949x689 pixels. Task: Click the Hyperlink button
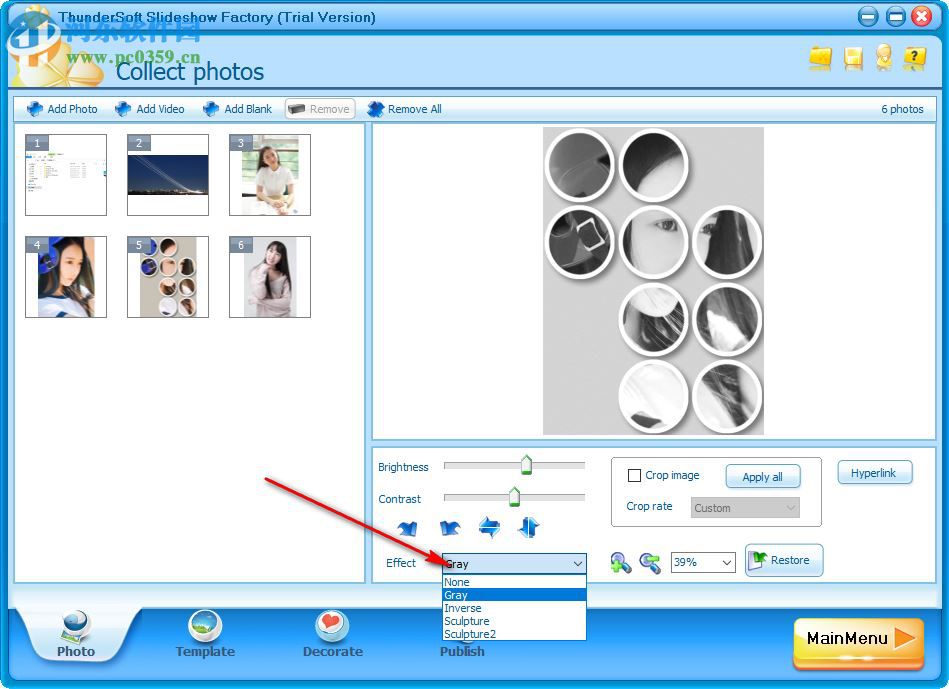(874, 472)
